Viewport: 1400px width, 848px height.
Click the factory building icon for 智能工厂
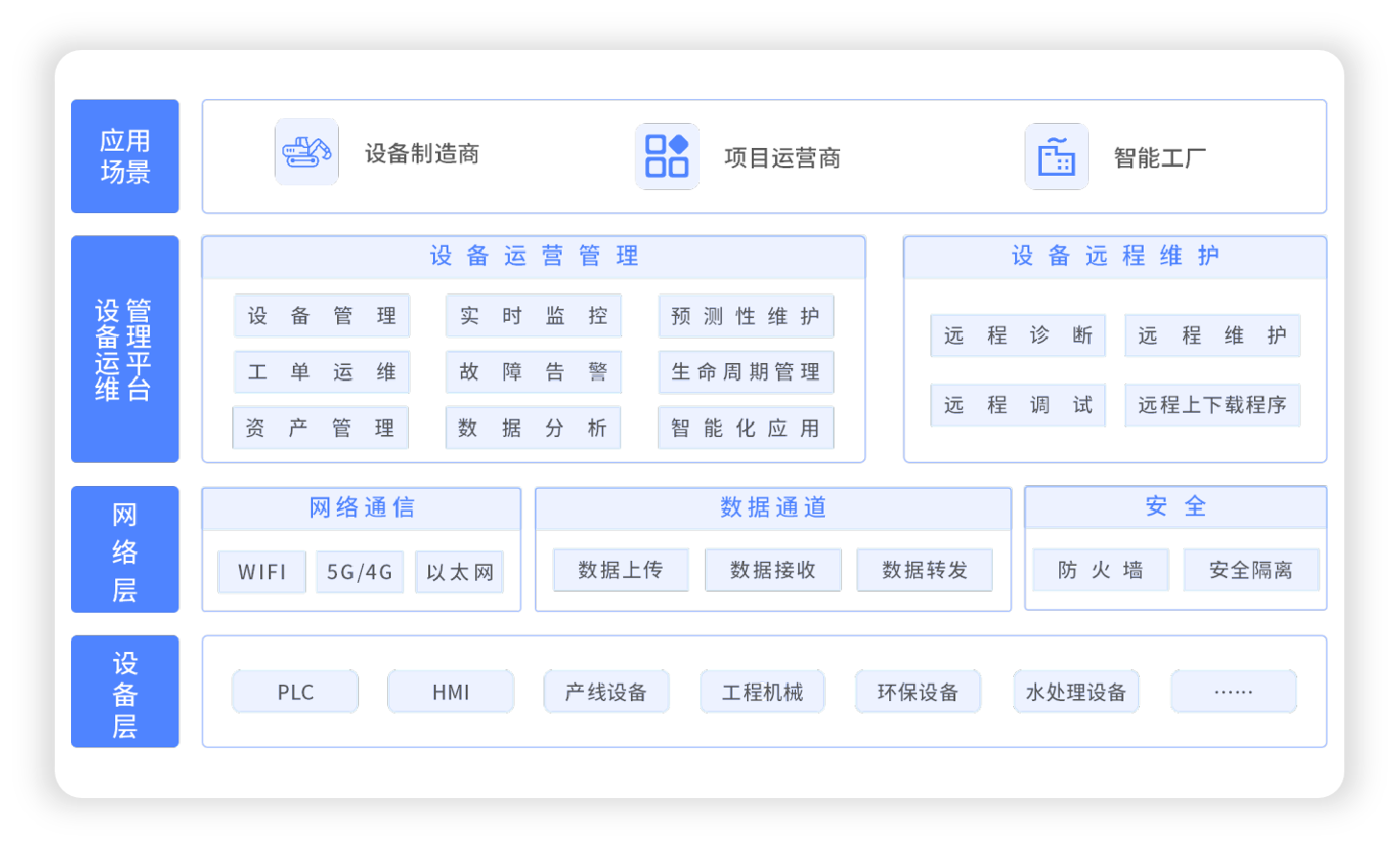coord(1056,157)
